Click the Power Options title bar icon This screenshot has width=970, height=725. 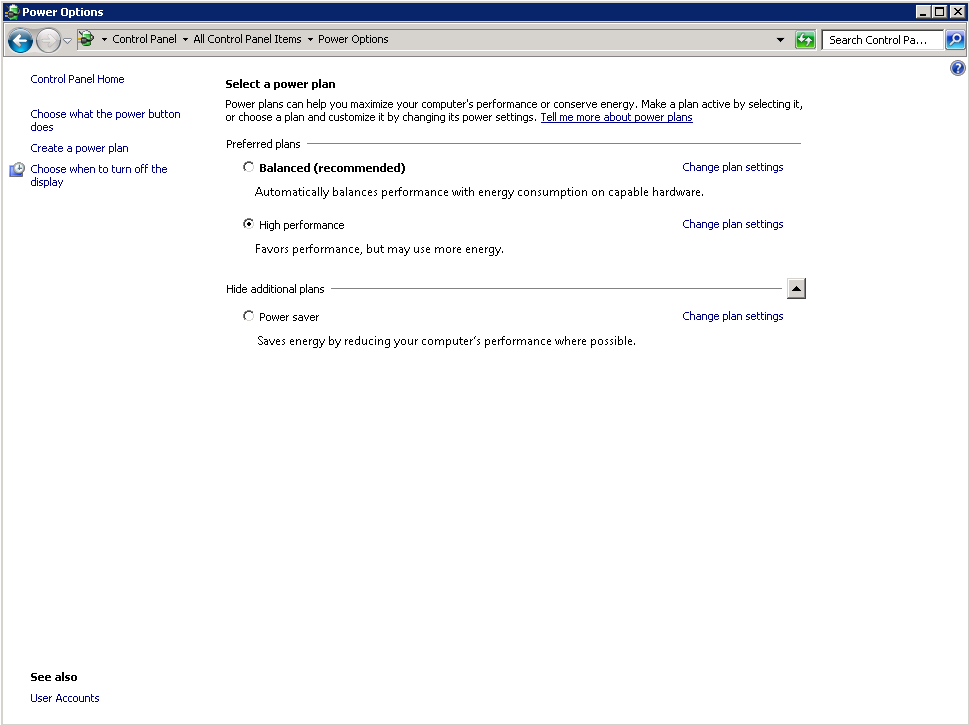tap(11, 12)
